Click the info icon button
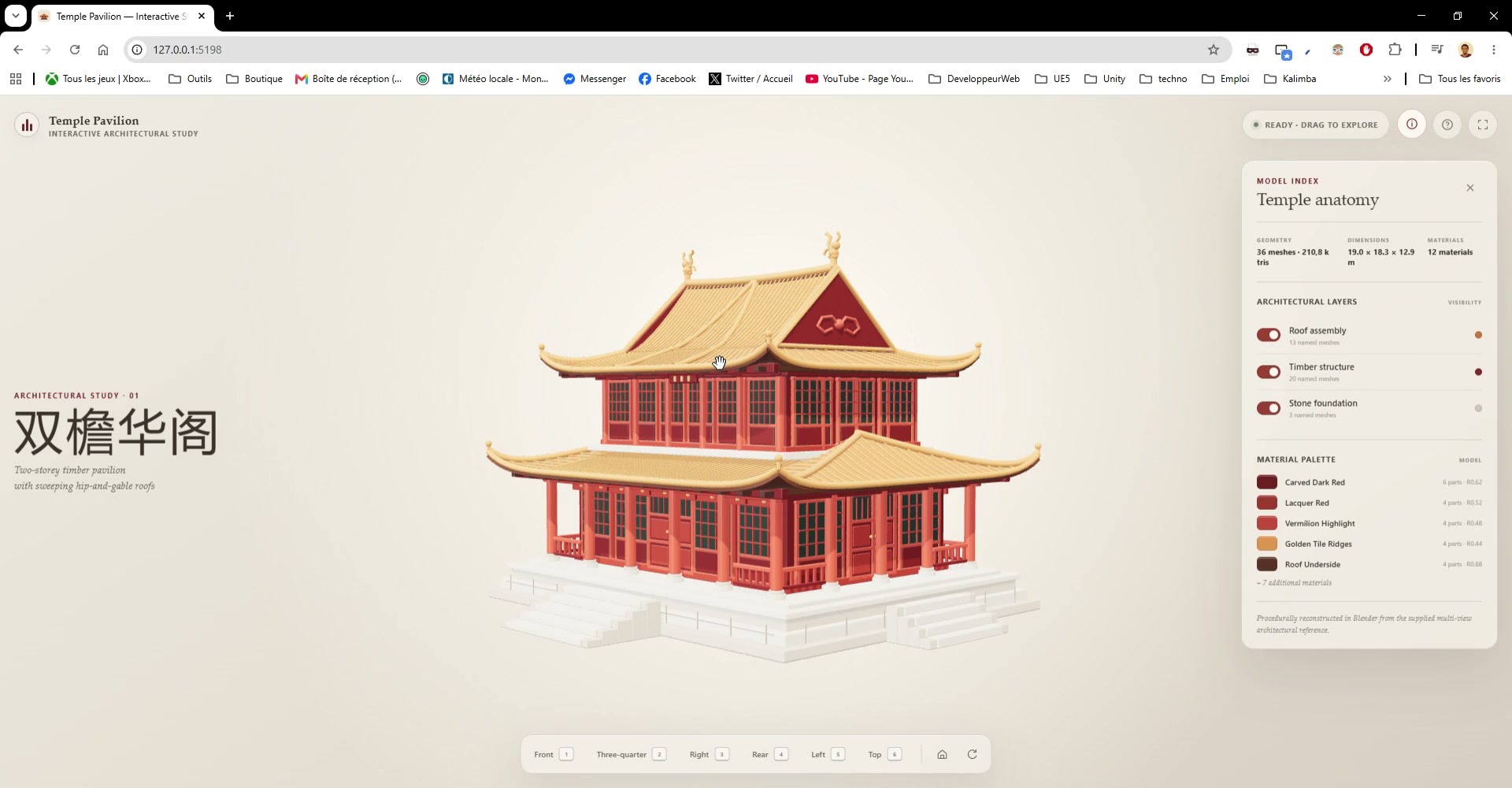This screenshot has height=788, width=1512. [x=1412, y=125]
